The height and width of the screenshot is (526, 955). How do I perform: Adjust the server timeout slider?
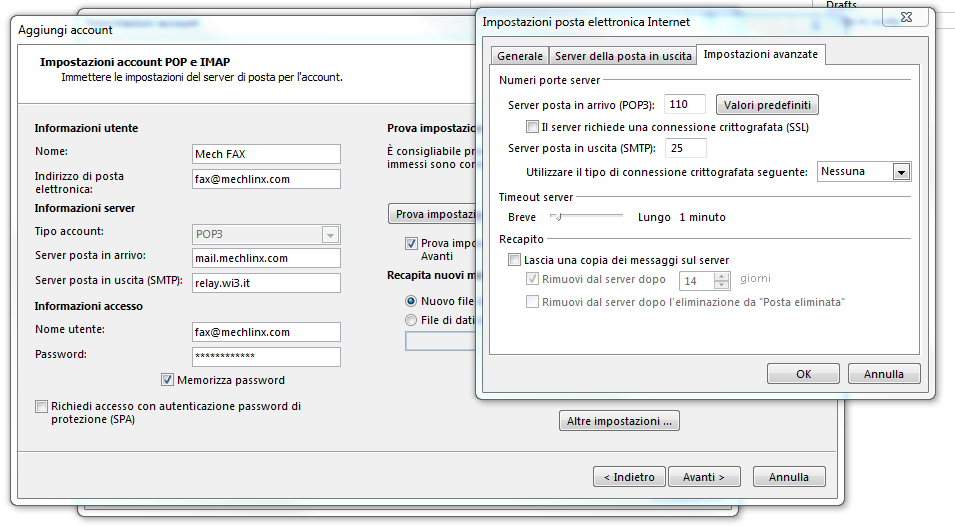556,217
